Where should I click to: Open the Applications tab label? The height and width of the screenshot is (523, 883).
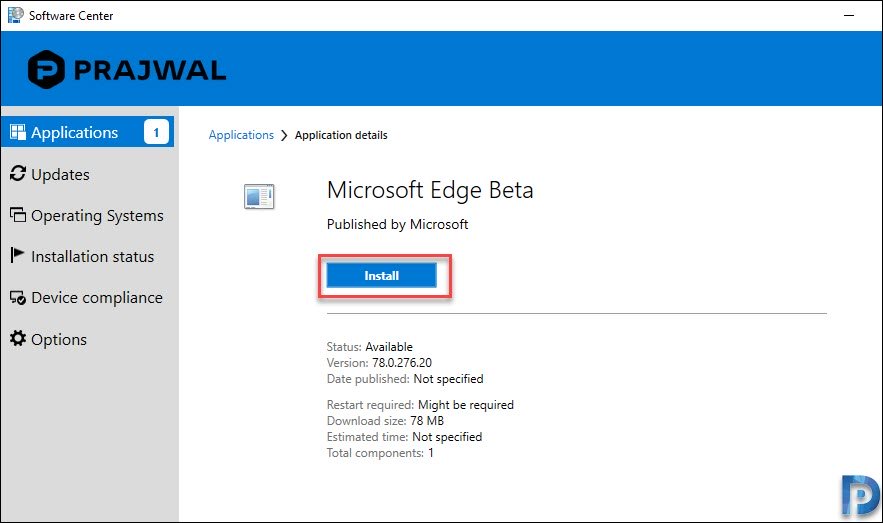(x=74, y=132)
